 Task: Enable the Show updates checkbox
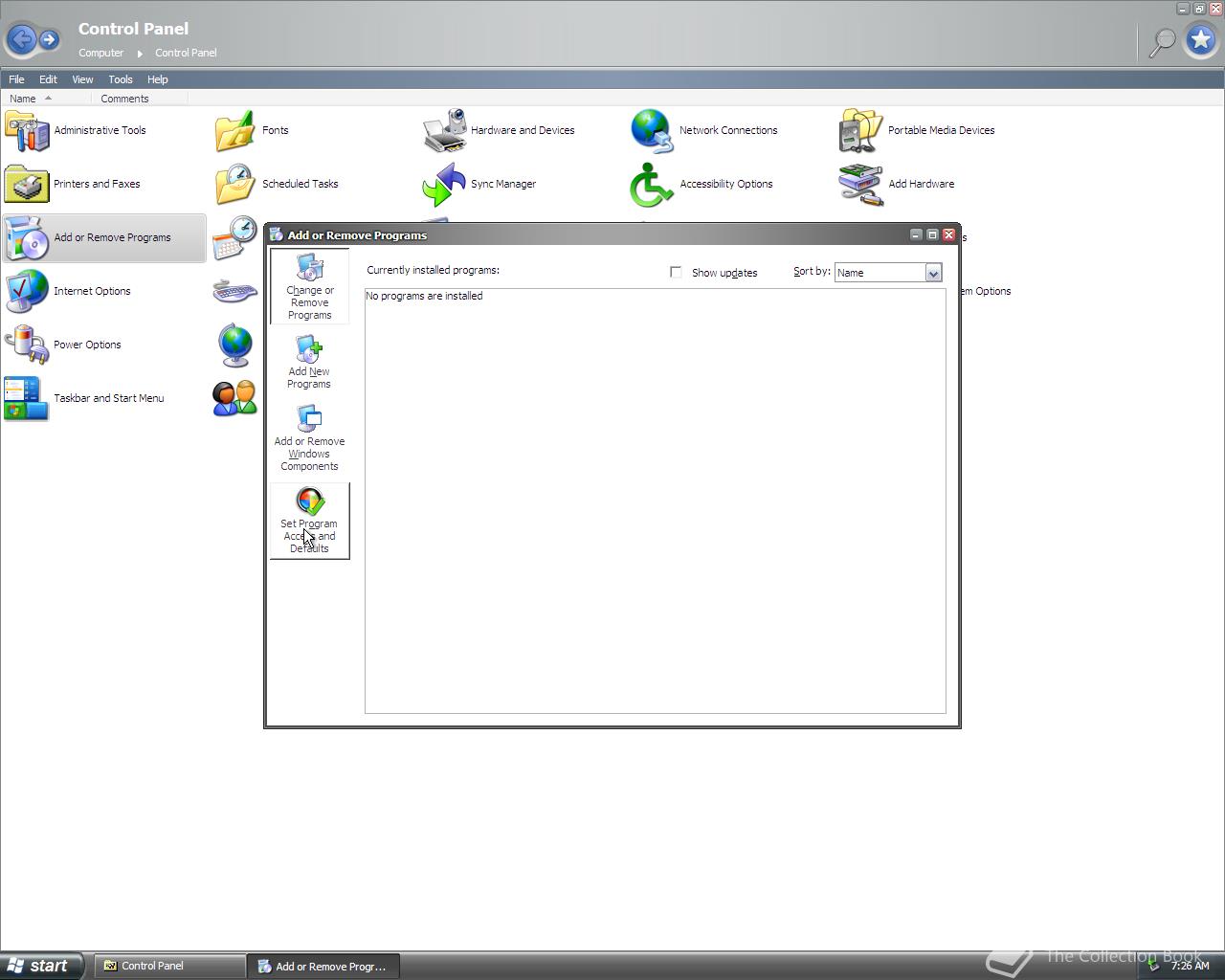click(676, 273)
